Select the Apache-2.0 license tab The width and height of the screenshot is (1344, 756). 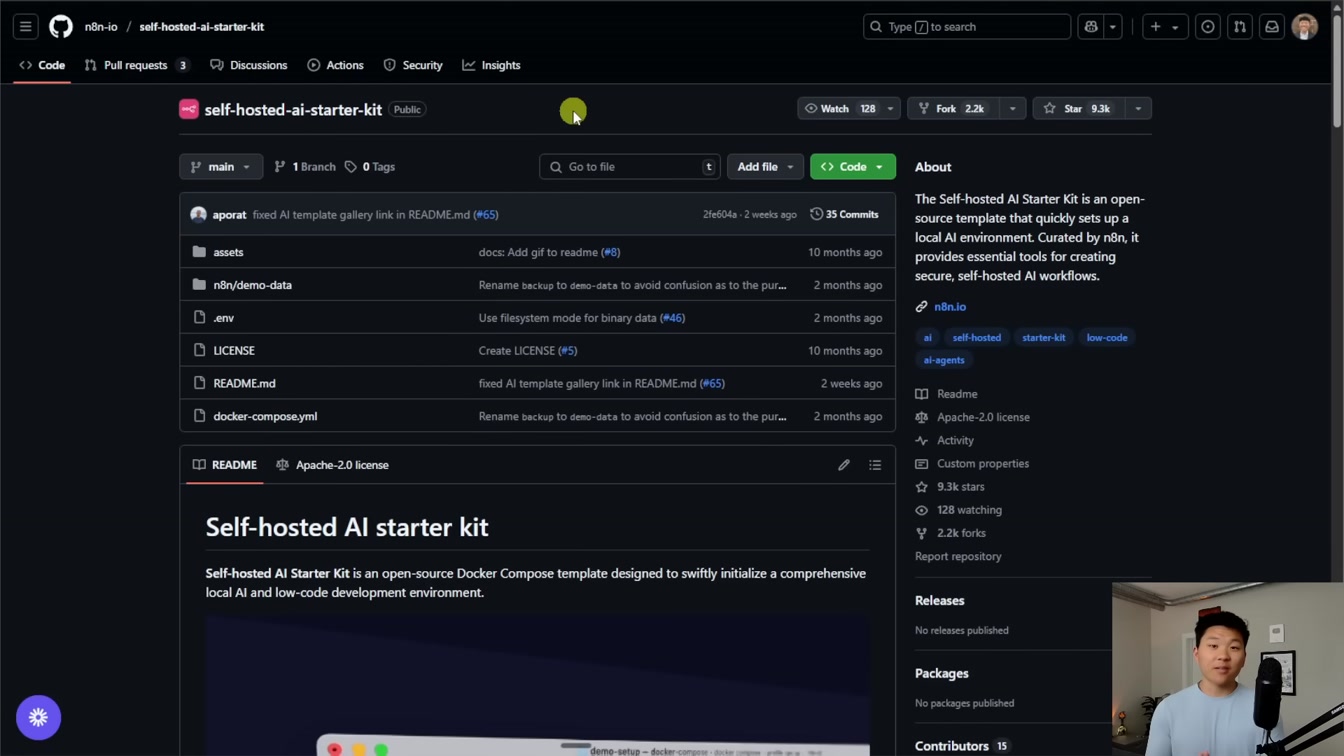point(332,465)
